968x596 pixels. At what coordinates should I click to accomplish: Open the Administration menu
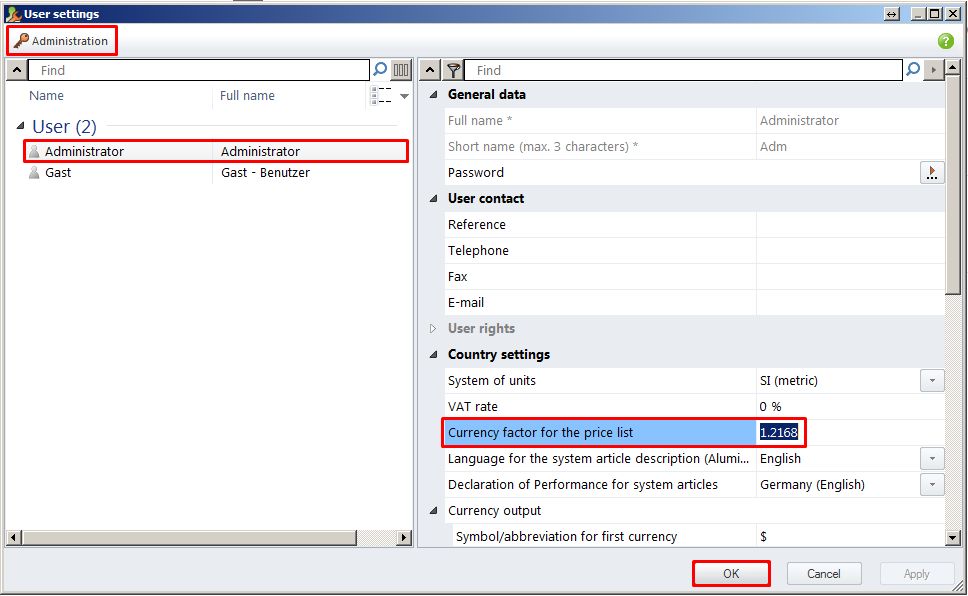point(62,41)
